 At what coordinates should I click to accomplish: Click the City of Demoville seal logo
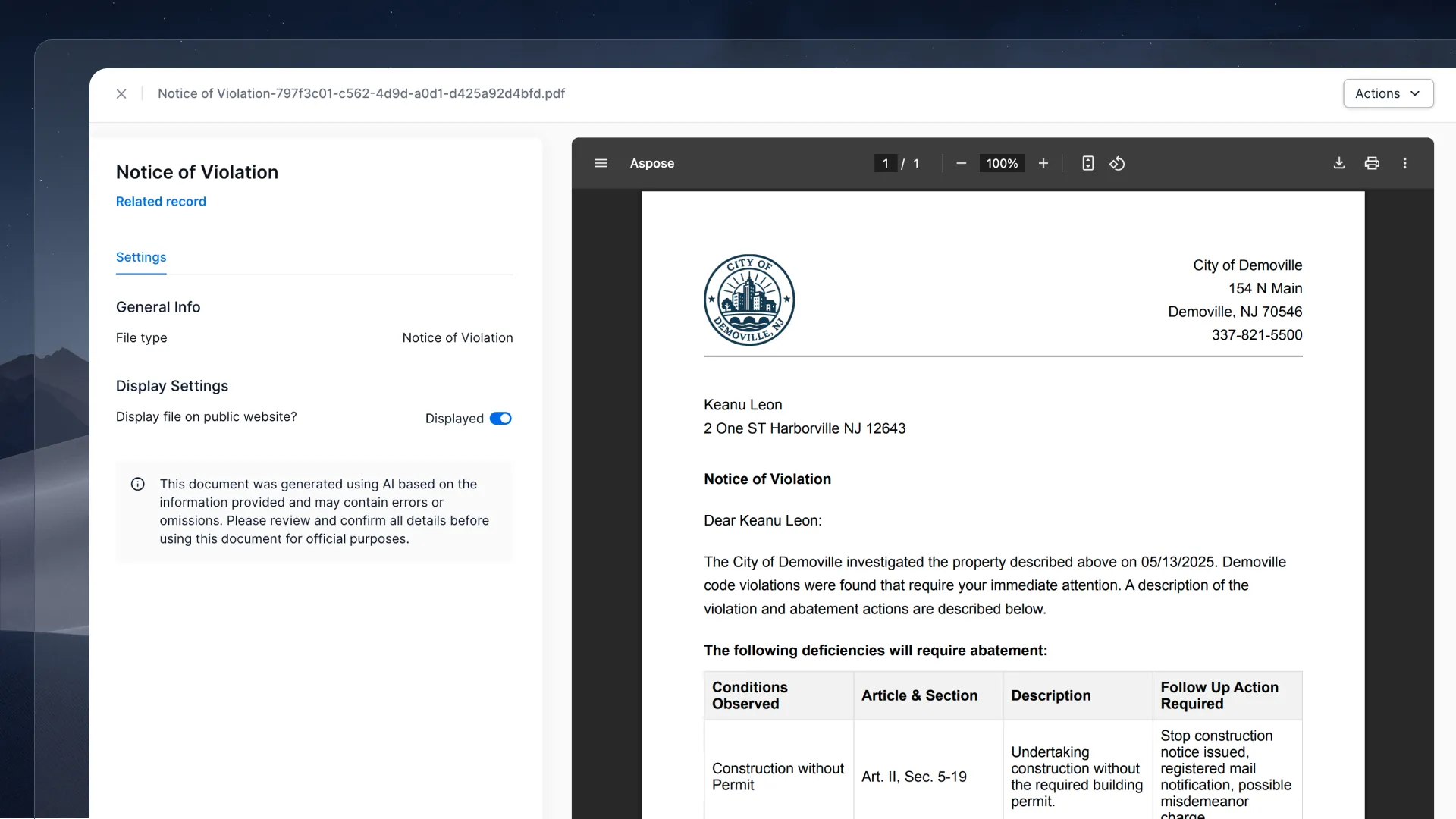pyautogui.click(x=748, y=300)
